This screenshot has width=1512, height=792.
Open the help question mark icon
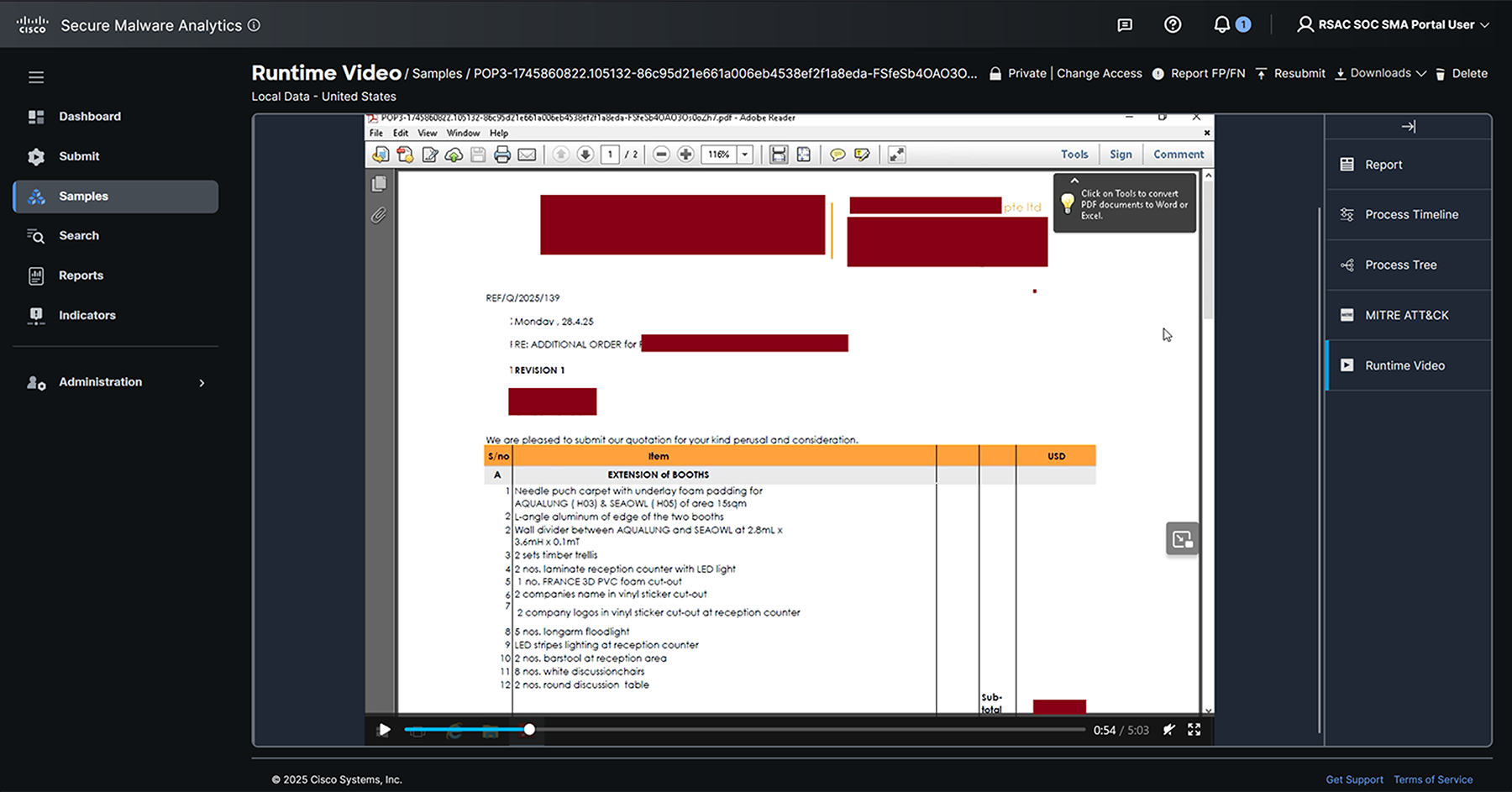tap(1173, 24)
